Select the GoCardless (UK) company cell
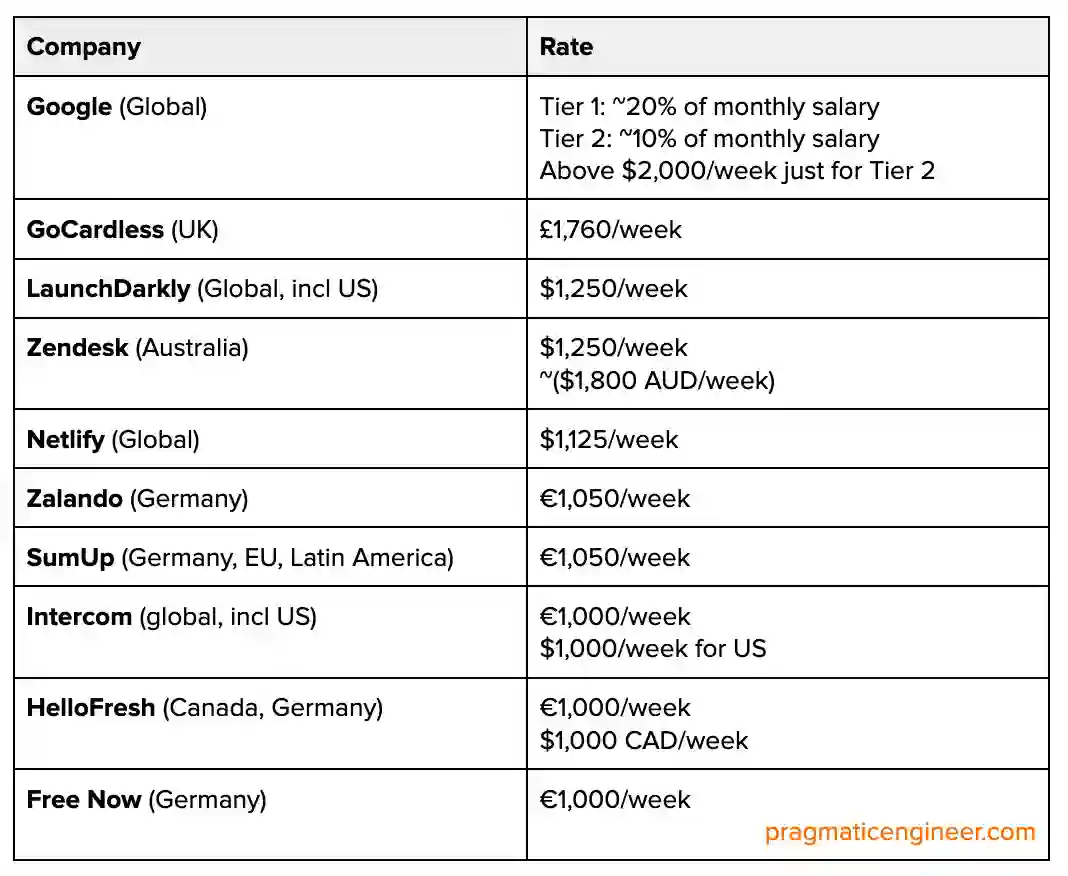This screenshot has width=1068, height=876. click(x=122, y=230)
